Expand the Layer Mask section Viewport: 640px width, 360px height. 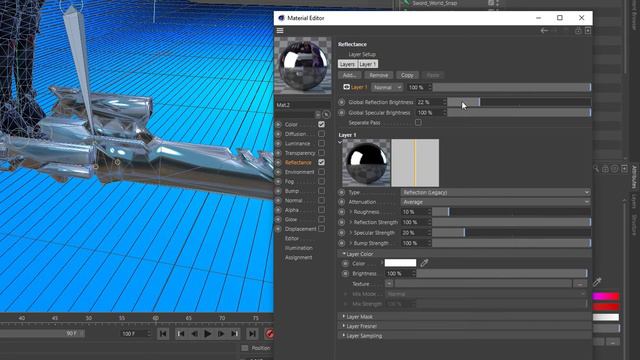tap(344, 316)
